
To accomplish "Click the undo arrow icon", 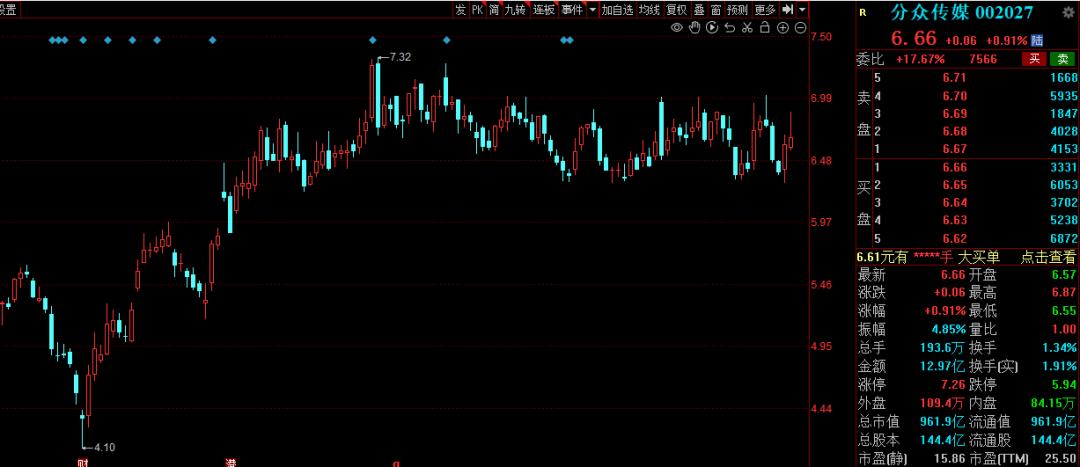I will point(730,28).
